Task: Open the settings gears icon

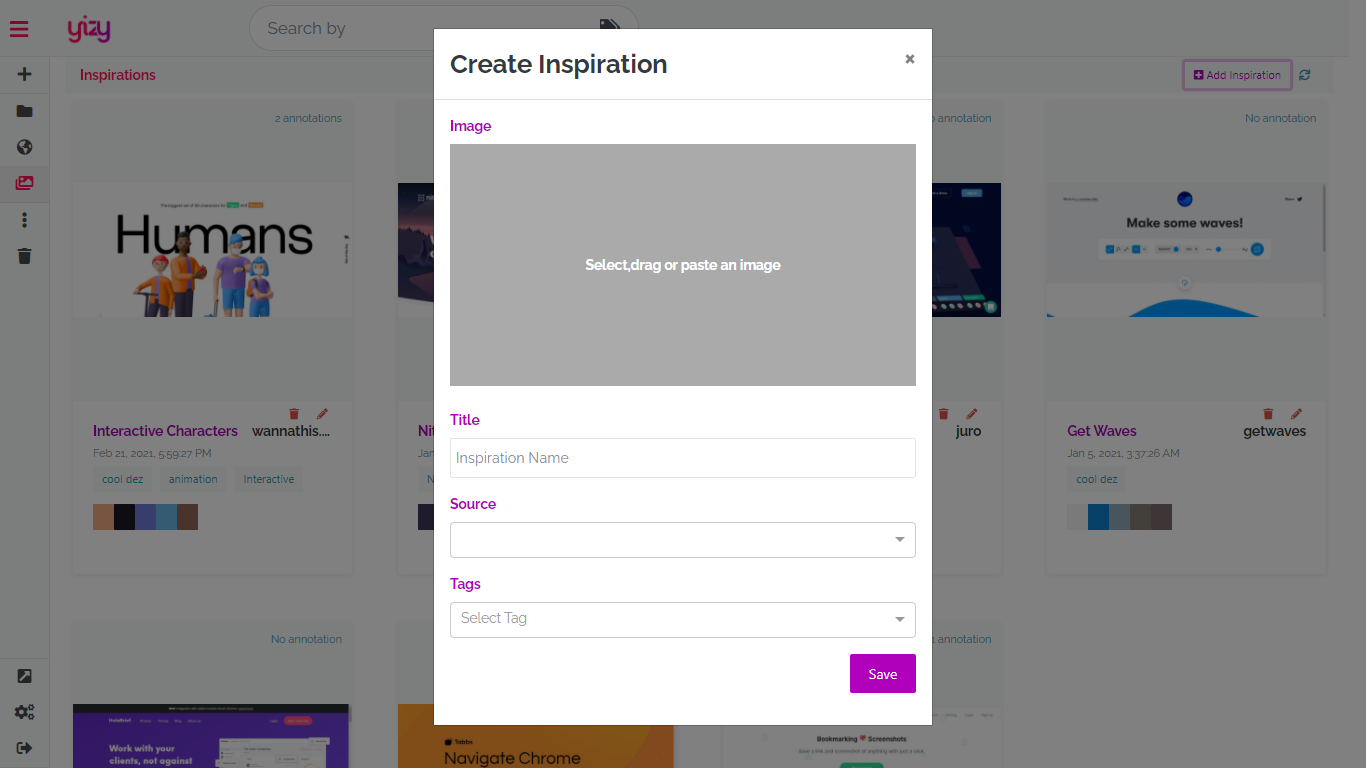Action: coord(25,712)
